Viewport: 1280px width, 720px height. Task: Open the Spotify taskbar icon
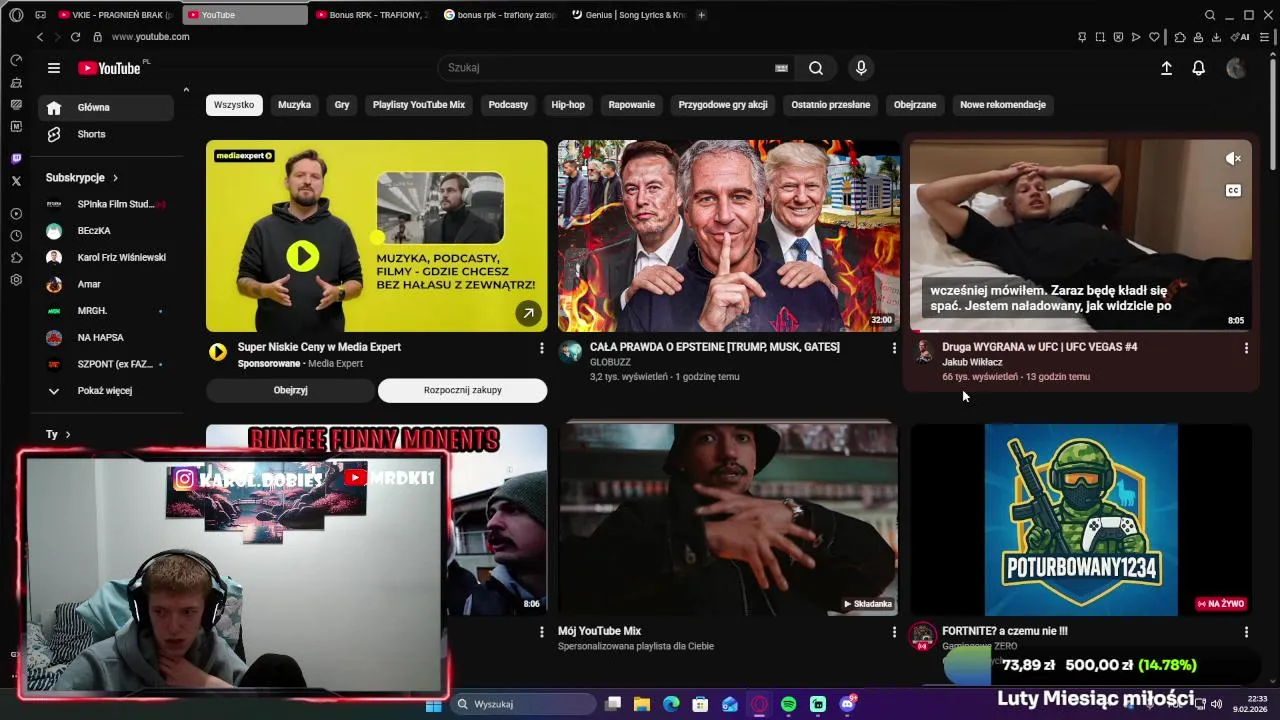[788, 704]
